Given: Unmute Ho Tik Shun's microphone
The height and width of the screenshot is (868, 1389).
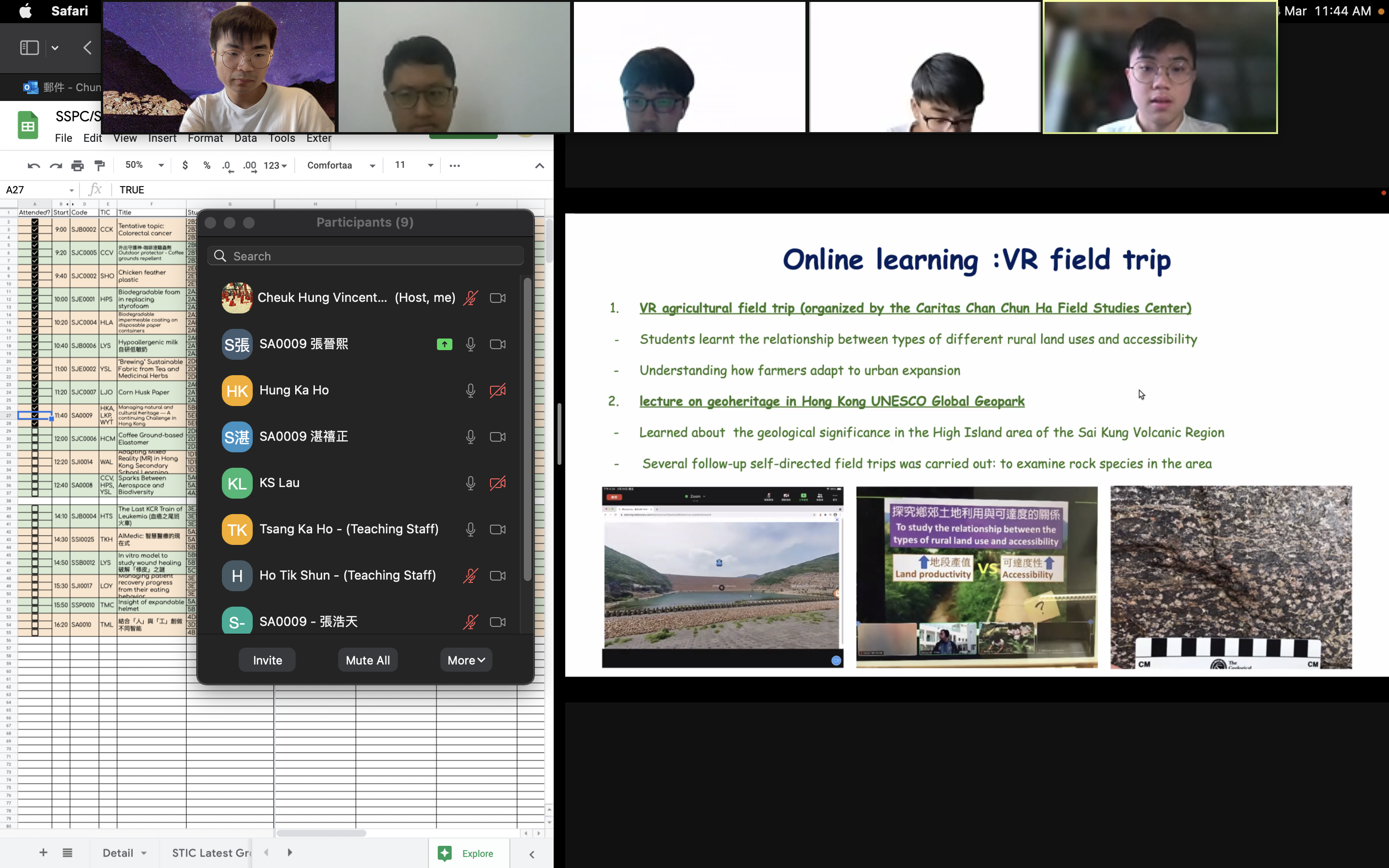Looking at the screenshot, I should pyautogui.click(x=470, y=575).
